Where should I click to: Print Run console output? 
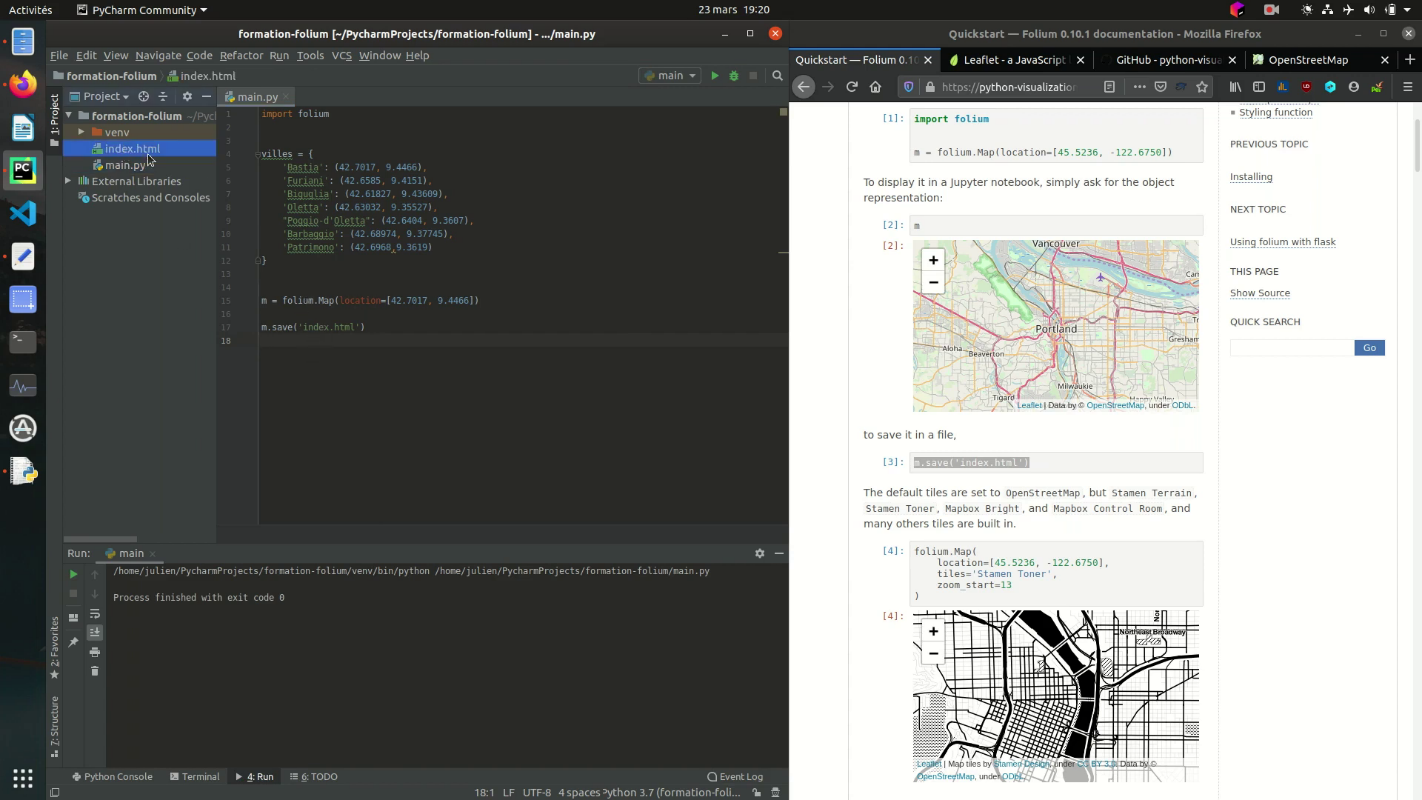point(95,652)
